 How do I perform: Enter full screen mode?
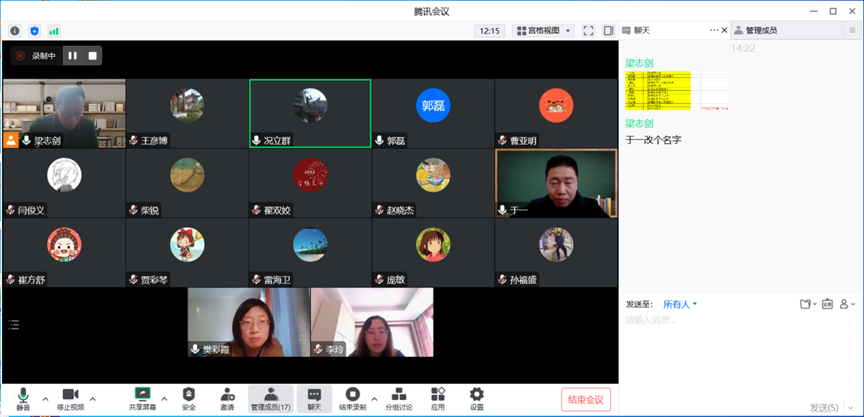(588, 31)
